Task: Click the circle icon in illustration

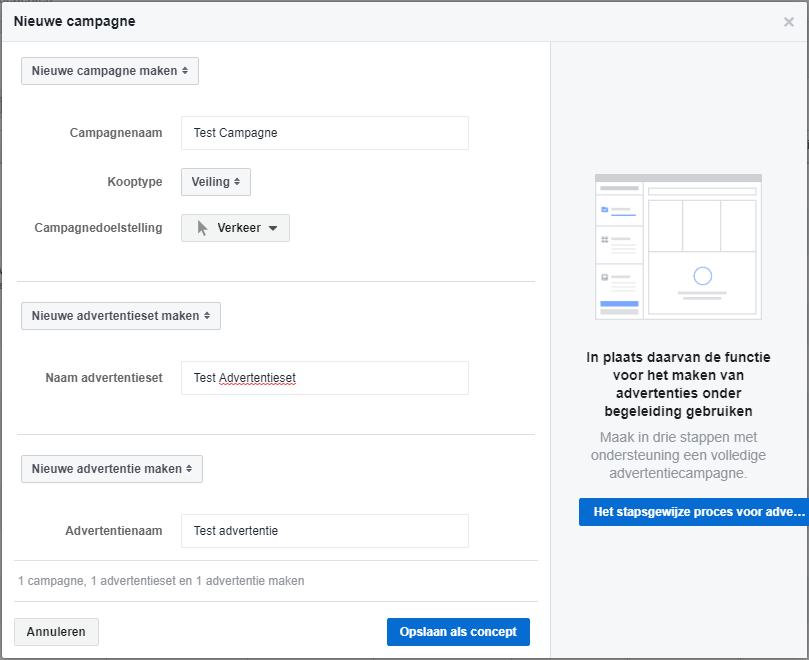Action: 702,276
